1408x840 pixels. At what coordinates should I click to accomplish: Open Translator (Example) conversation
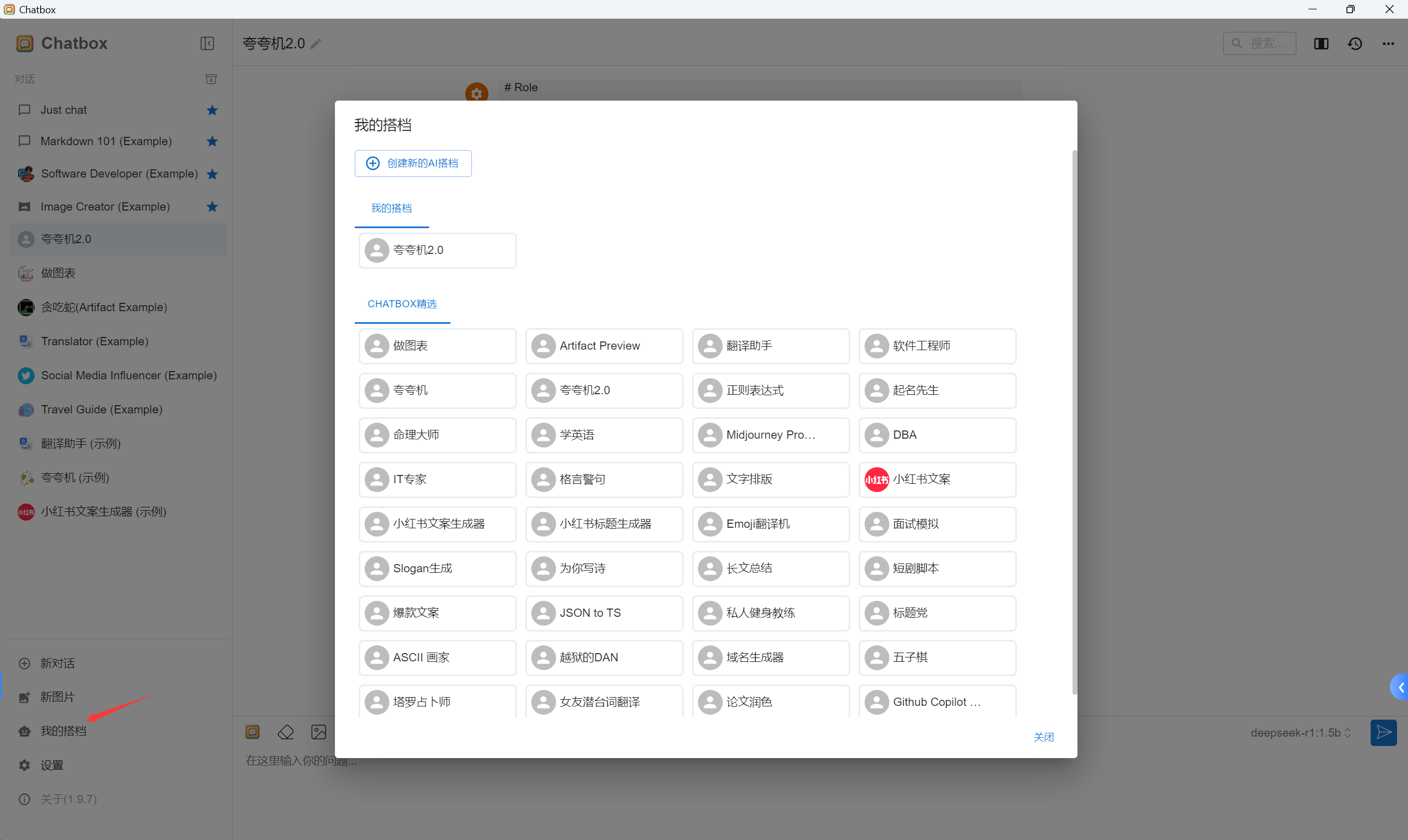pyautogui.click(x=118, y=341)
